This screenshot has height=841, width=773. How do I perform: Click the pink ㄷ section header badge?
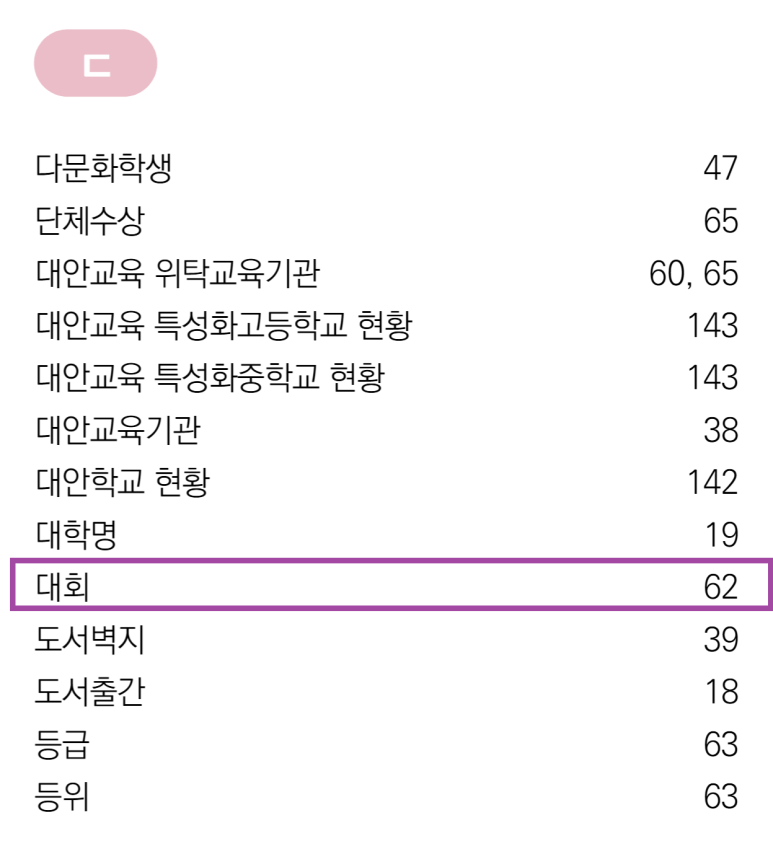96,64
